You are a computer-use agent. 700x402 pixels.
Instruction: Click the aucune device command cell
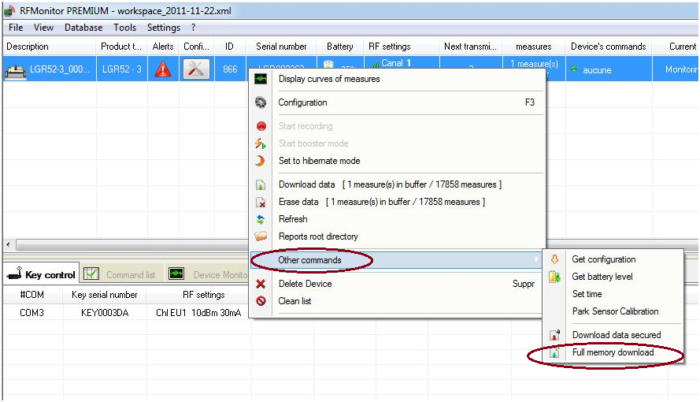pyautogui.click(x=609, y=70)
